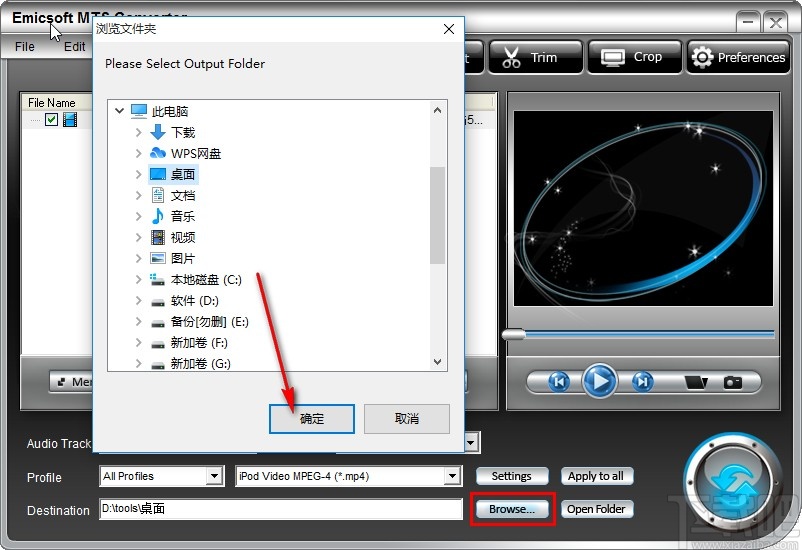This screenshot has height=550, width=802.
Task: Open the File menu
Action: [25, 47]
